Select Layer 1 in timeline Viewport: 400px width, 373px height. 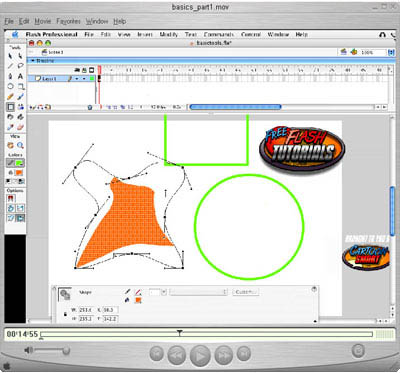49,79
